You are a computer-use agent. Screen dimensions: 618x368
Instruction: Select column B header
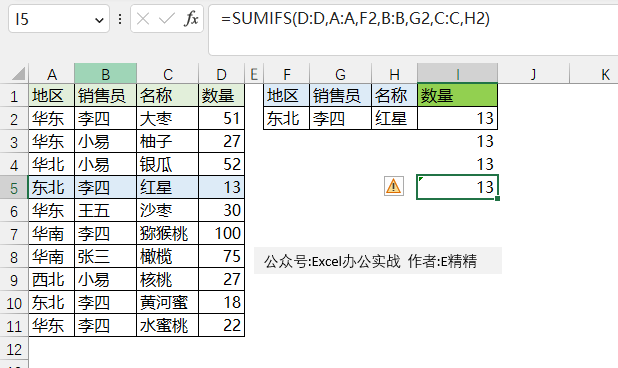coord(106,74)
